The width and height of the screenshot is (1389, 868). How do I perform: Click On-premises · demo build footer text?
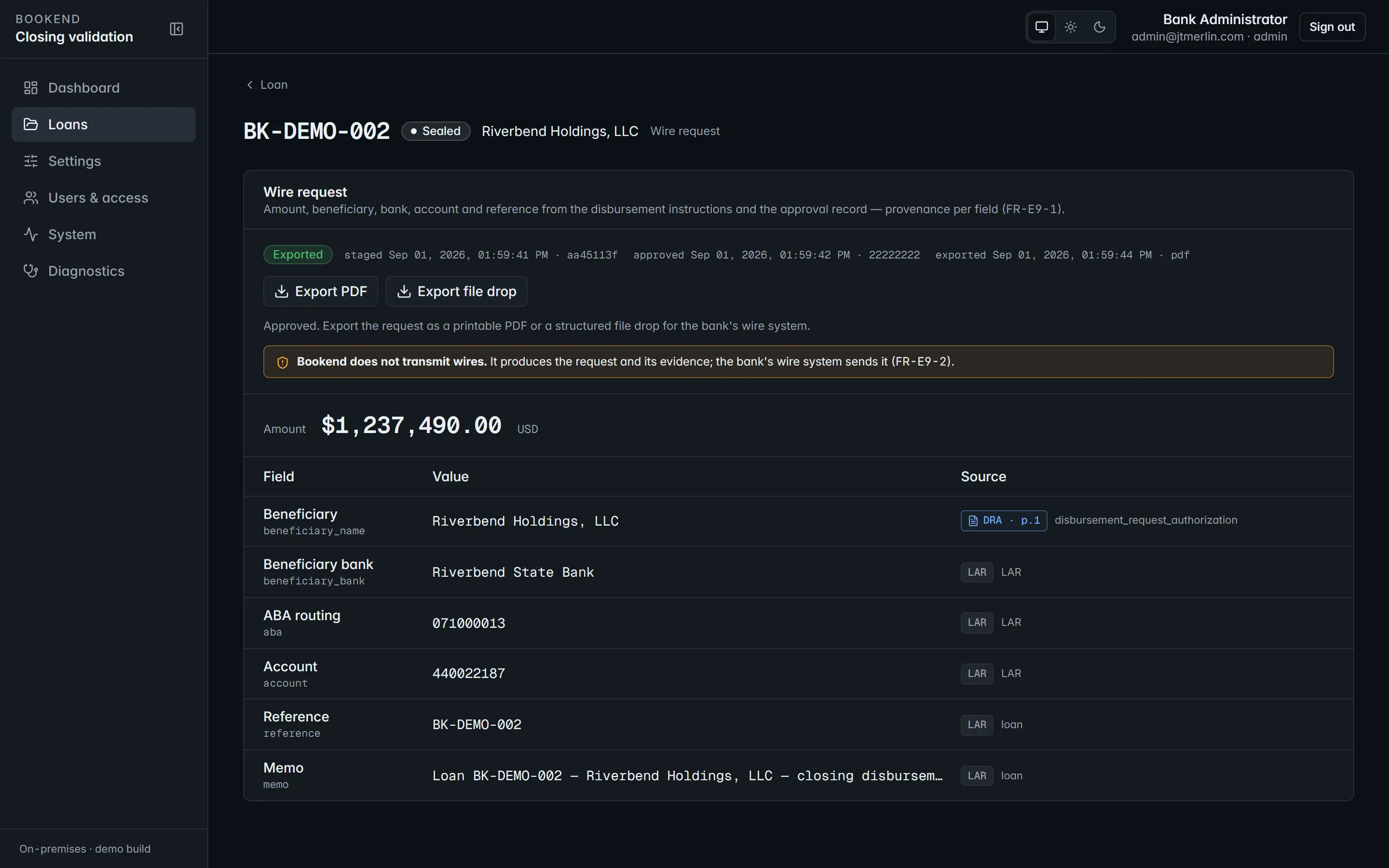(85, 849)
